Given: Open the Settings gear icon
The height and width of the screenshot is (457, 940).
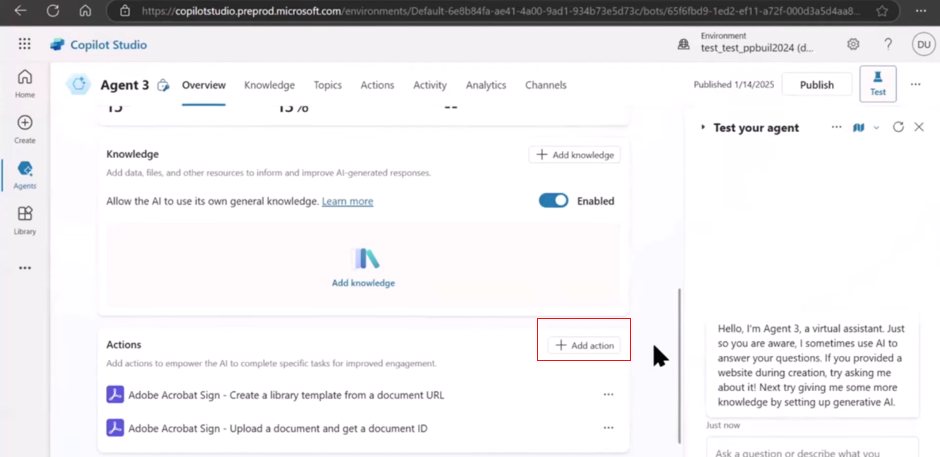Looking at the screenshot, I should 853,45.
